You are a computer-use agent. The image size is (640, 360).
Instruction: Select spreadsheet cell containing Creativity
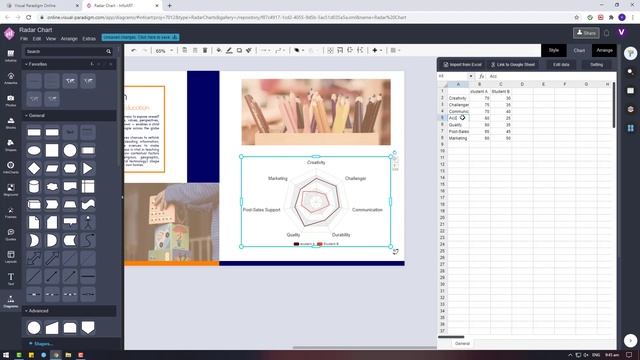coord(458,98)
